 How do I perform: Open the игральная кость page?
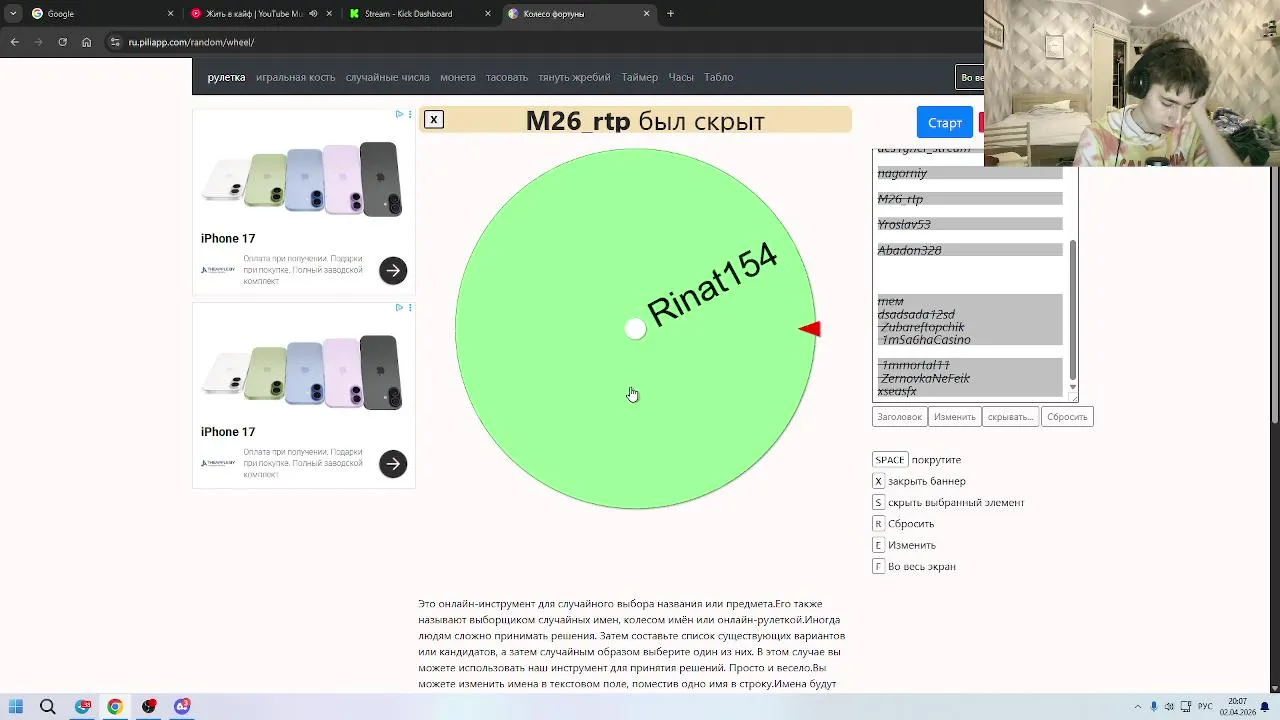295,77
